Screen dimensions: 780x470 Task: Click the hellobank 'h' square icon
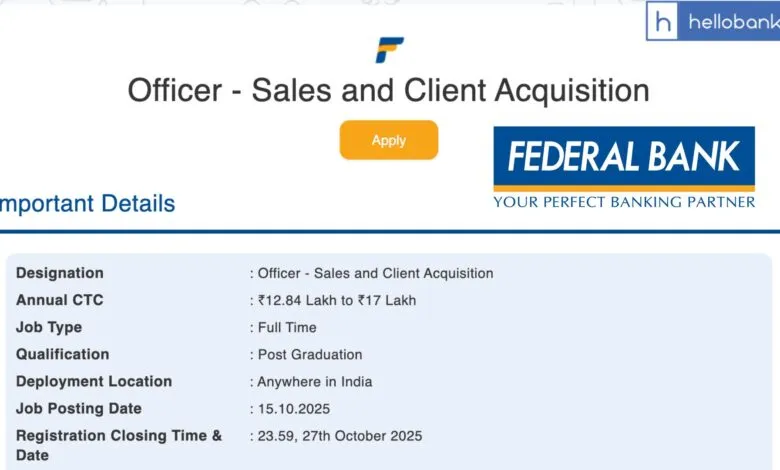[x=662, y=22]
